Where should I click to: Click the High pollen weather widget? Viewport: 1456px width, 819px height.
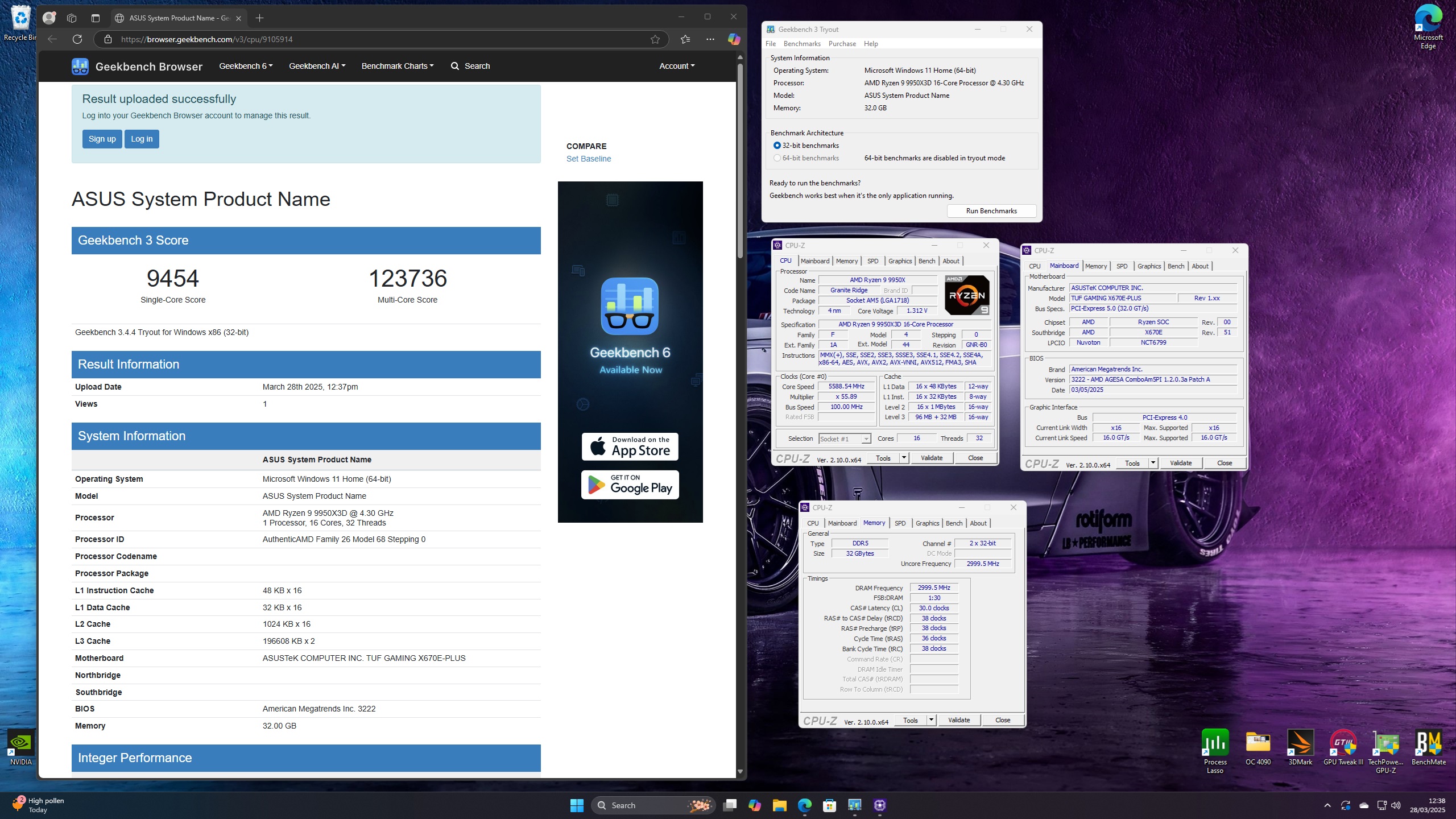tap(39, 805)
